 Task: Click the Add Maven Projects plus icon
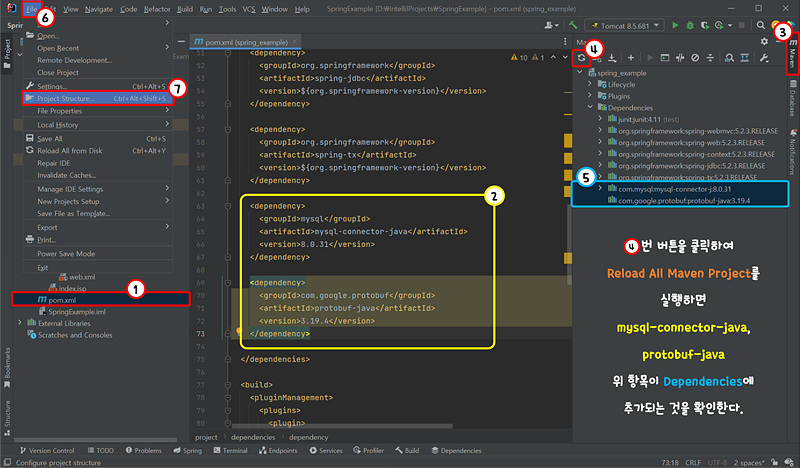pos(631,58)
